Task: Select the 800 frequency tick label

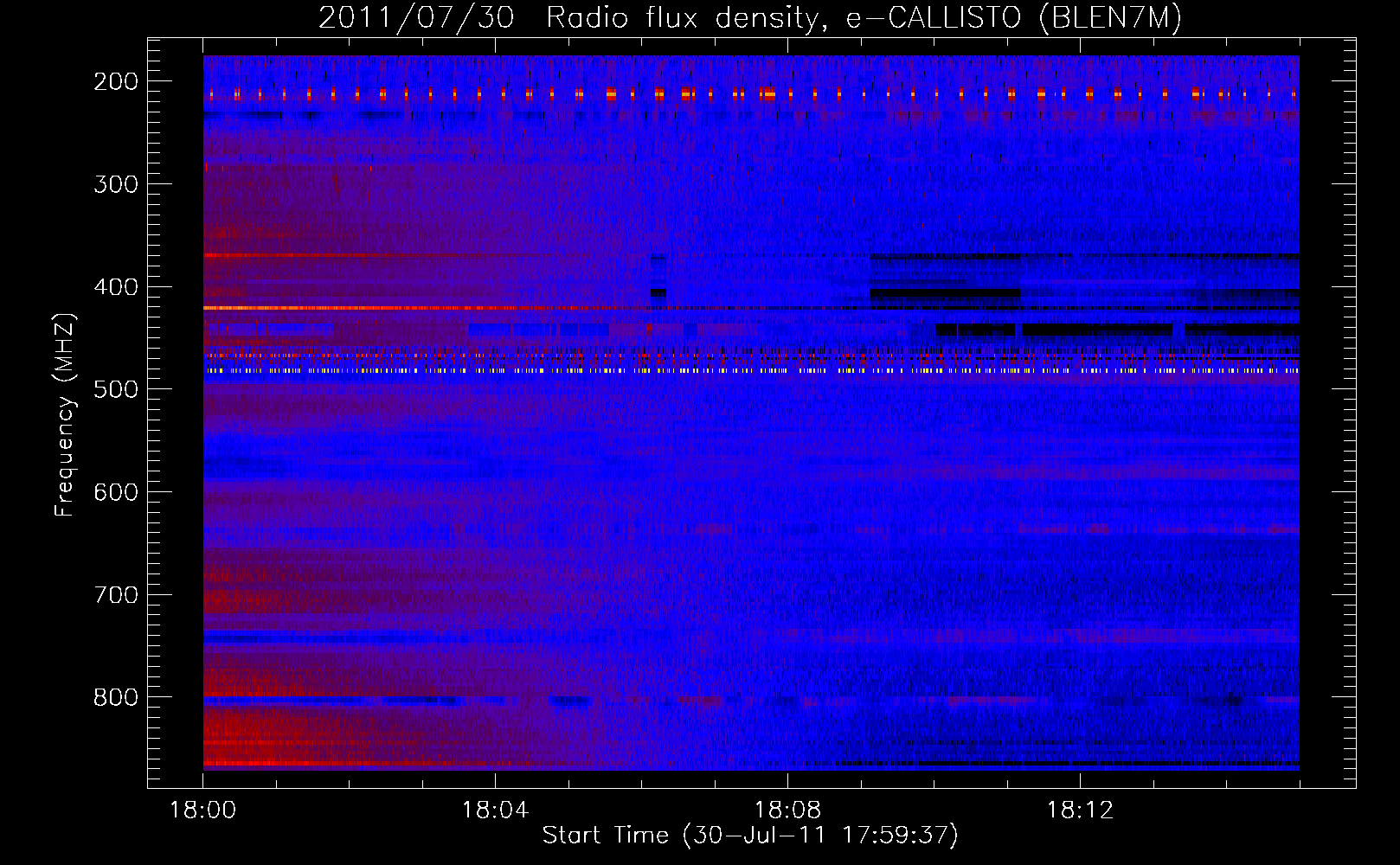Action: (115, 697)
